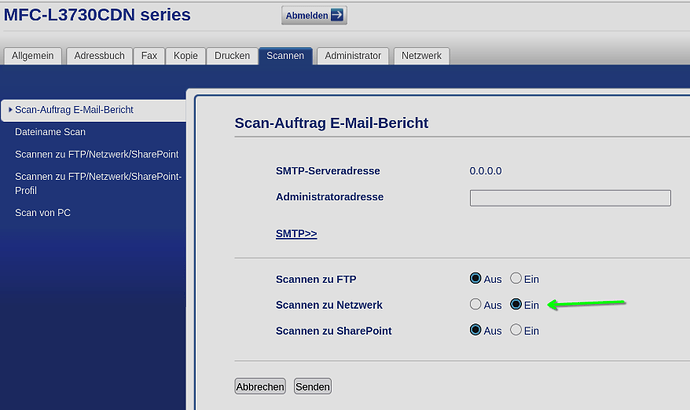Click the Abbrechen button

[260, 386]
